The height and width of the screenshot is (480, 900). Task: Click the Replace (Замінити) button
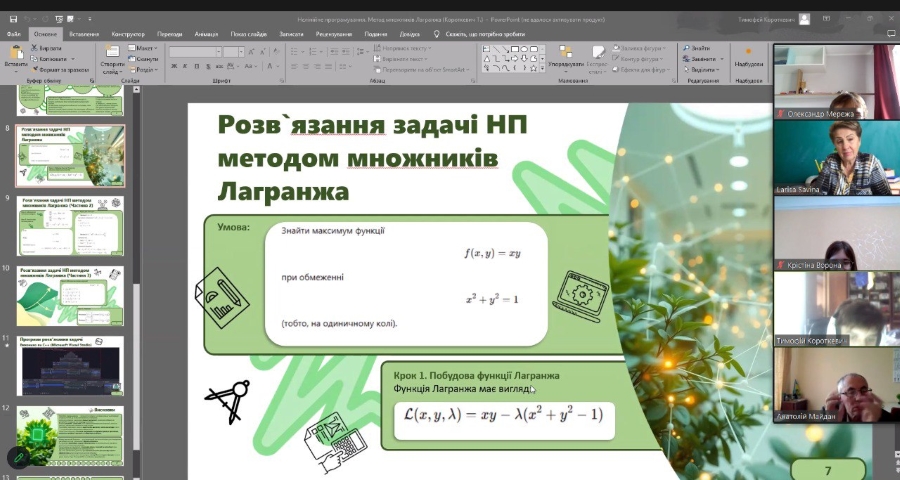[702, 59]
